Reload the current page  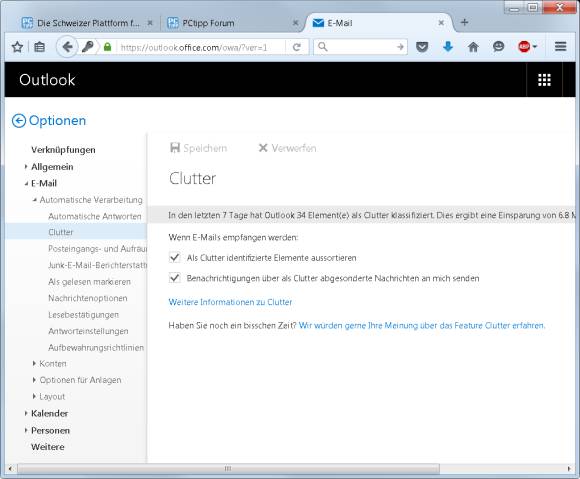coord(296,47)
